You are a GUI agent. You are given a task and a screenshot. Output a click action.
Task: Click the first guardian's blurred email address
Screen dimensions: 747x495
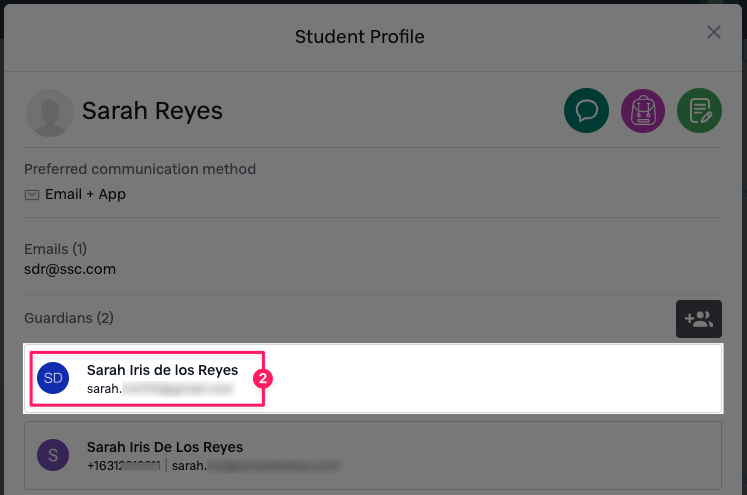(160, 389)
